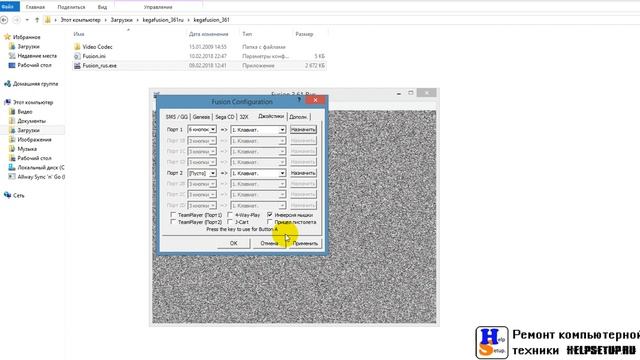Click Загрузки in address path
Viewport: 640px width, 360px height.
[x=122, y=20]
